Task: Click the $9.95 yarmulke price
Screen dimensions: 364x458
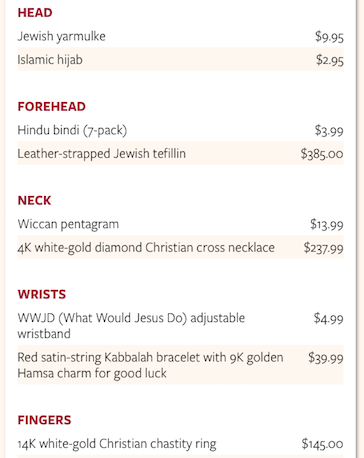Action: [329, 36]
